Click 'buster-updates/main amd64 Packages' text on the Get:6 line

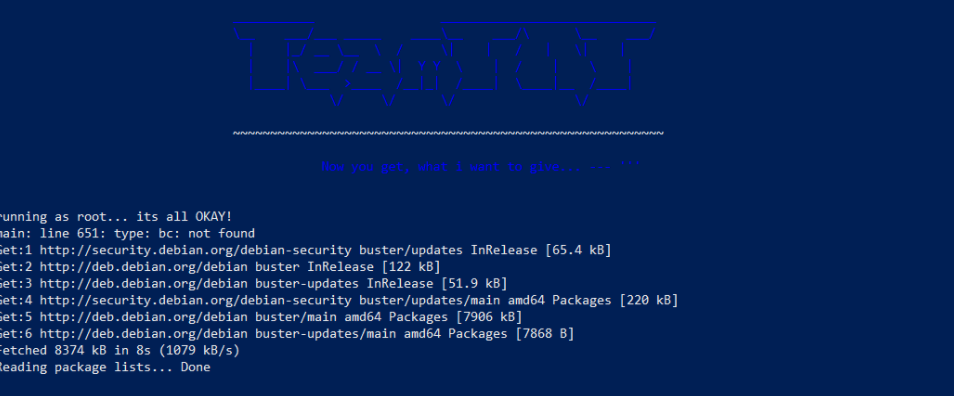[x=381, y=333]
